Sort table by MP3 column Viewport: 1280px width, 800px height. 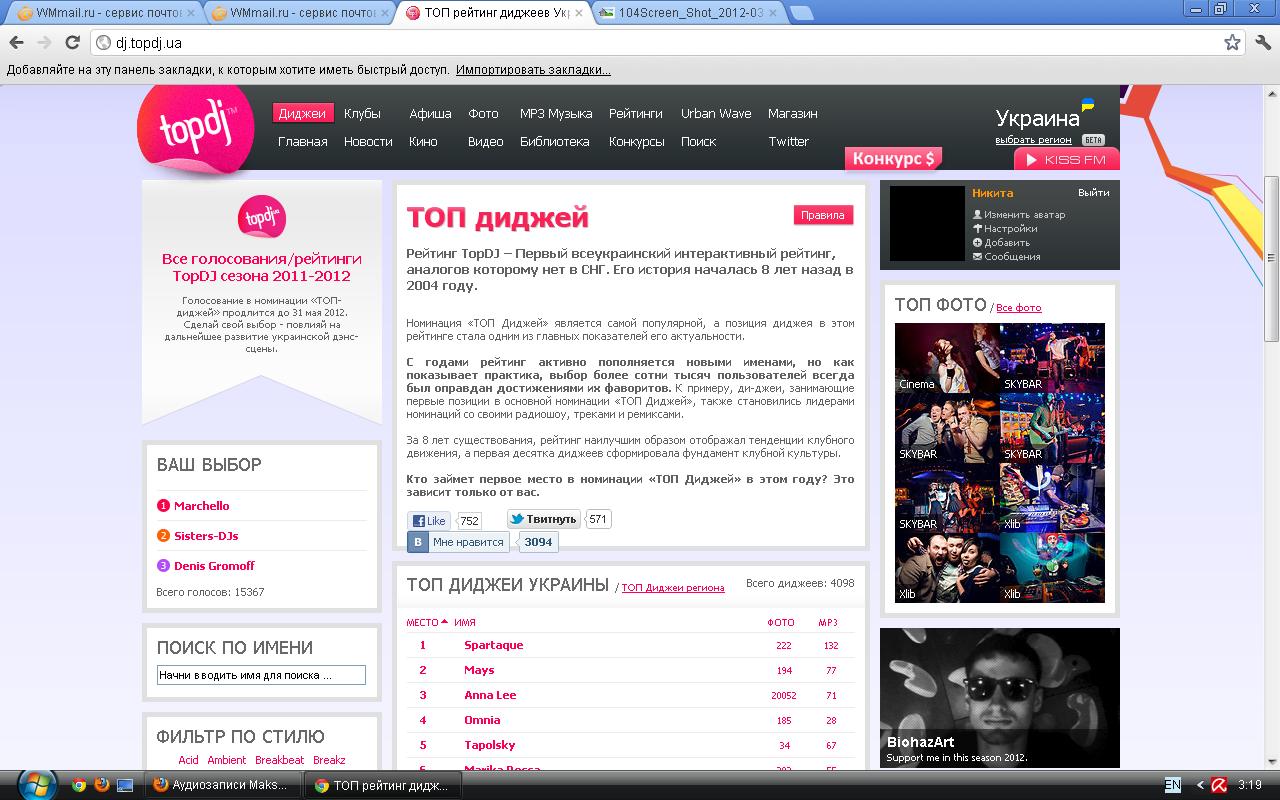point(828,622)
